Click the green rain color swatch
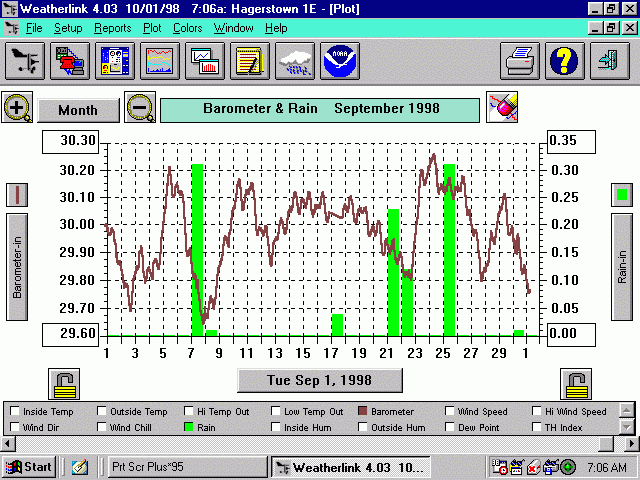The width and height of the screenshot is (640, 480). point(622,195)
